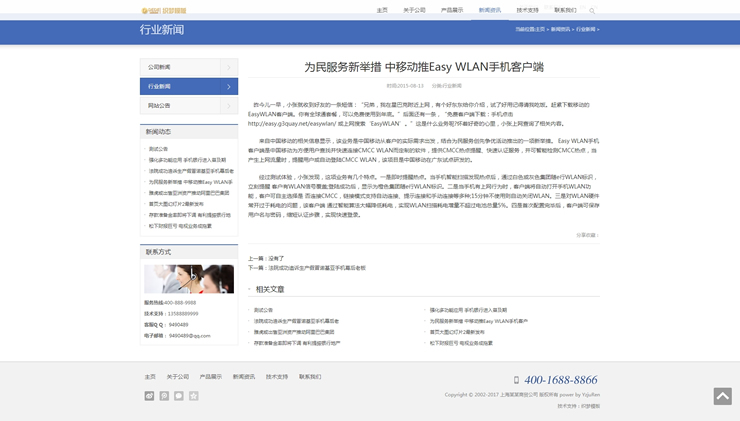Click the arrow on 行业新闻 sidebar item
Screen dimensions: 740x421
[x=228, y=87]
